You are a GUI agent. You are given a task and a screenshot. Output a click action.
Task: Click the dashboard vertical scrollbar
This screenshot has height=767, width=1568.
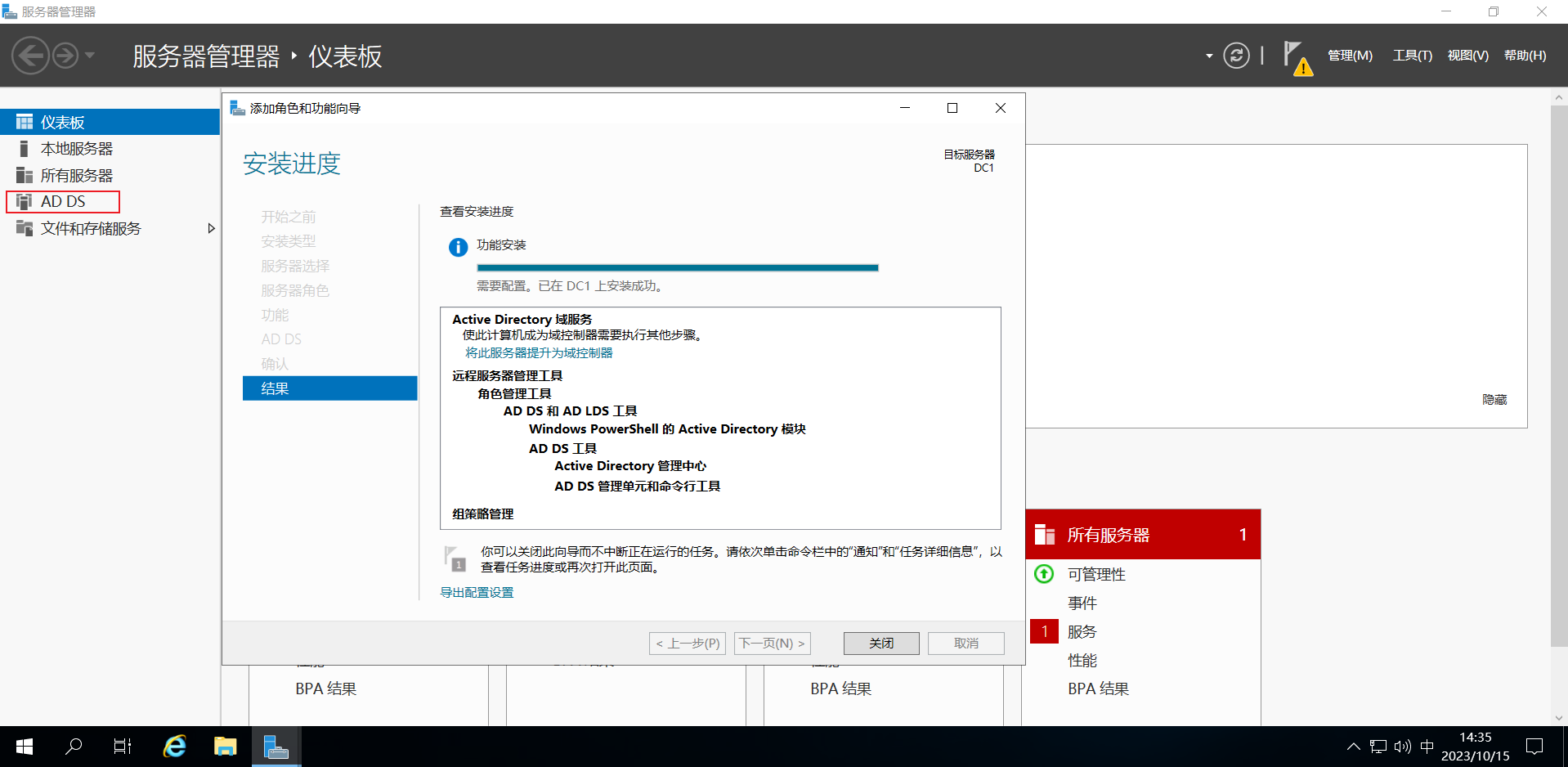tap(1558, 375)
